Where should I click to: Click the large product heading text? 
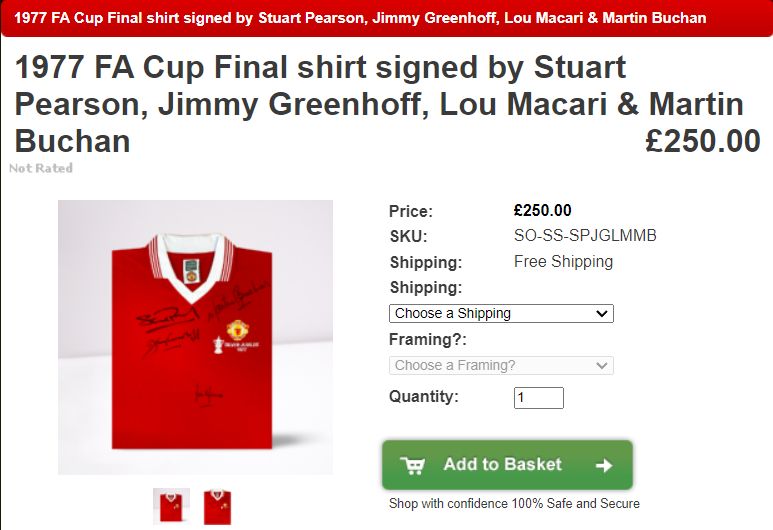pos(379,105)
